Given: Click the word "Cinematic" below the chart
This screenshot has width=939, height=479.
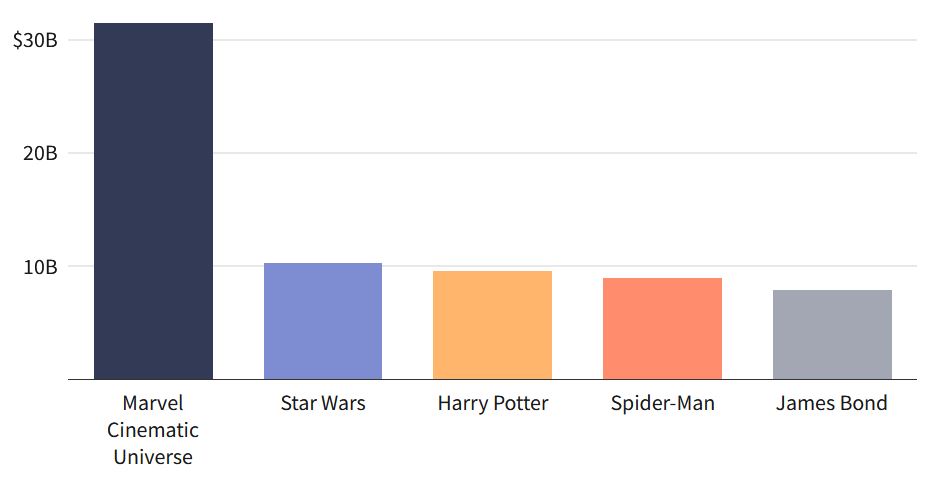Looking at the screenshot, I should click(153, 430).
